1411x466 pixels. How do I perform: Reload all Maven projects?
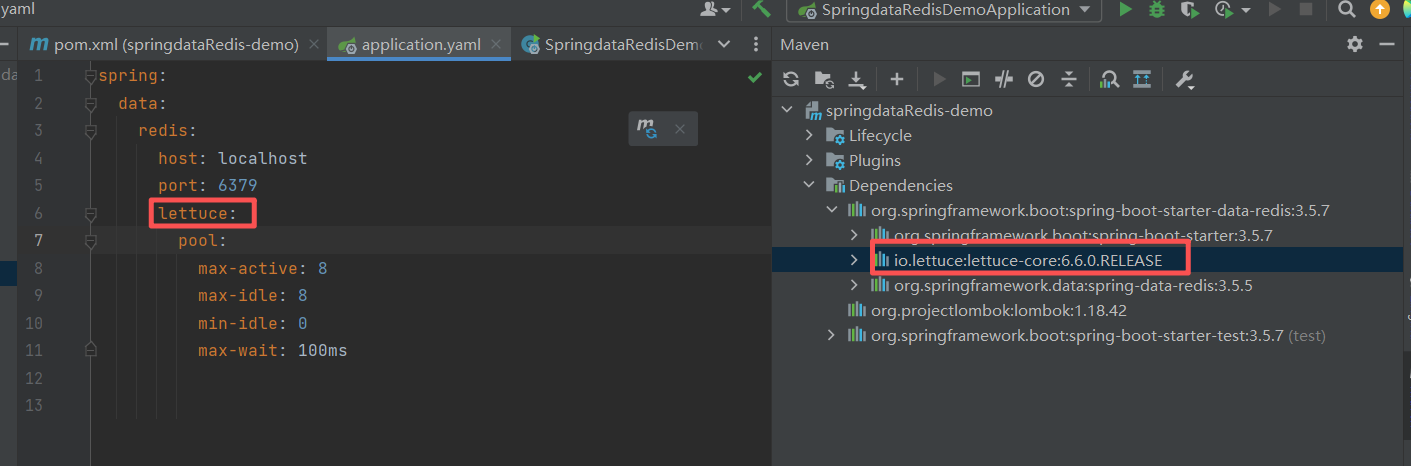tap(791, 79)
